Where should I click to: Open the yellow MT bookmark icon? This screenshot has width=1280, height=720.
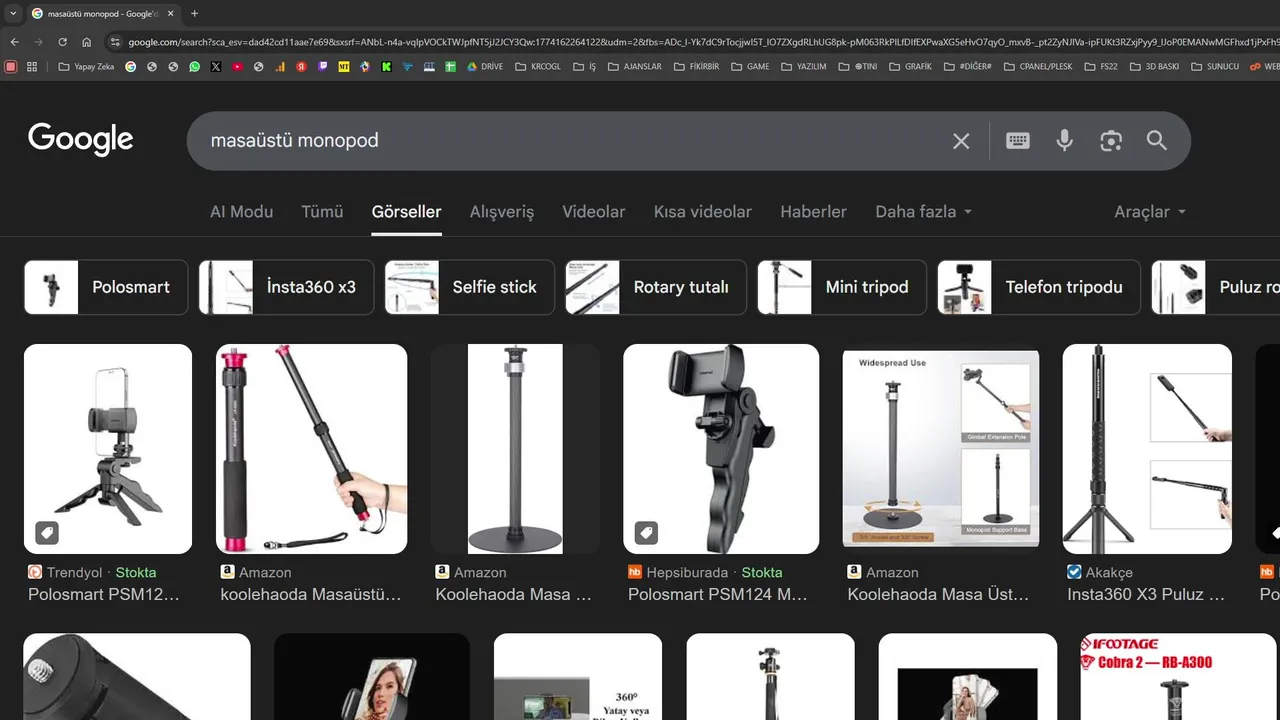click(344, 67)
